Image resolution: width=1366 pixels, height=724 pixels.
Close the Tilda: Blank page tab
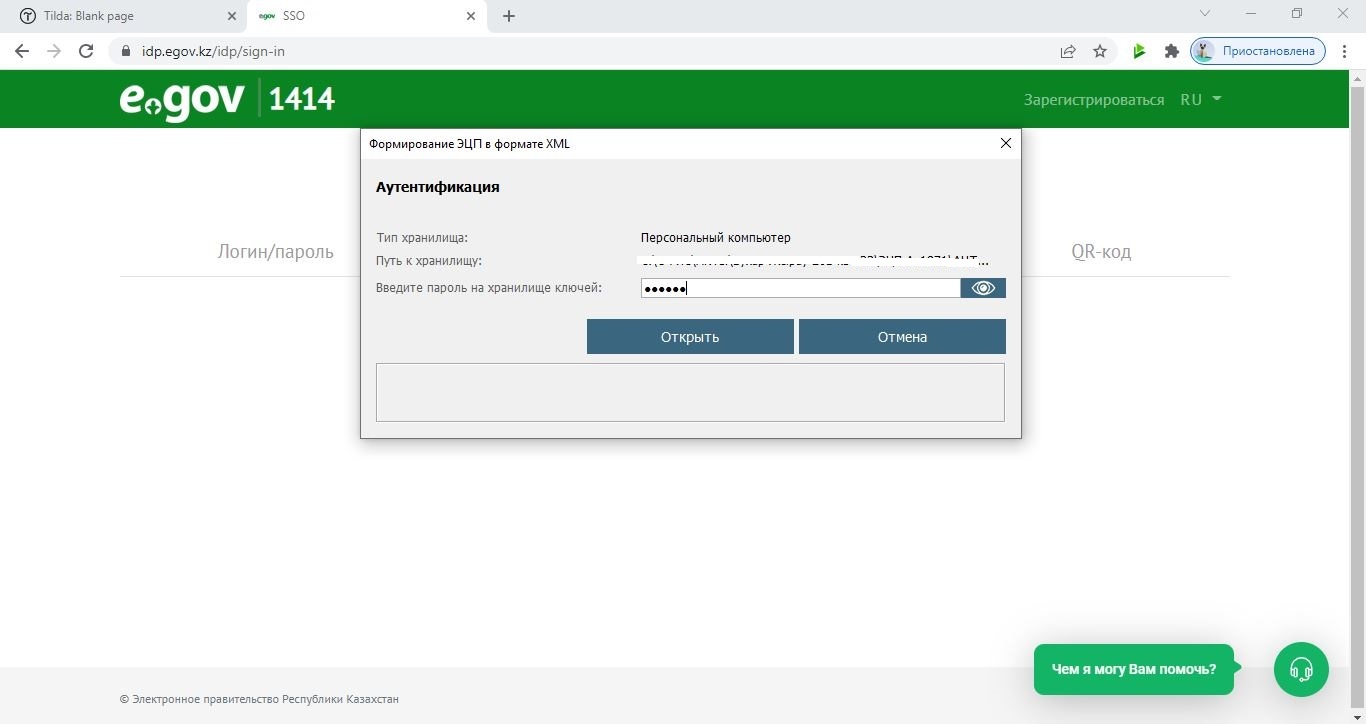[x=232, y=16]
